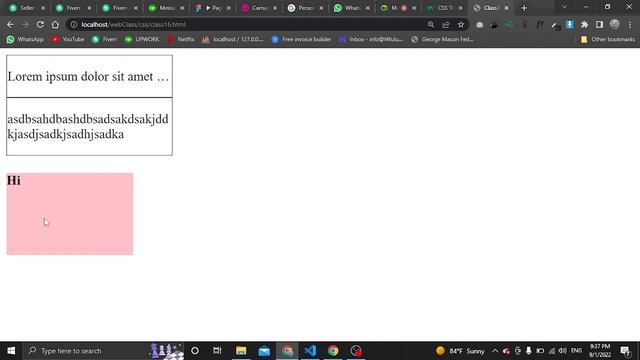This screenshot has width=640, height=360.
Task: Close the Seller tab
Action: tap(43, 8)
